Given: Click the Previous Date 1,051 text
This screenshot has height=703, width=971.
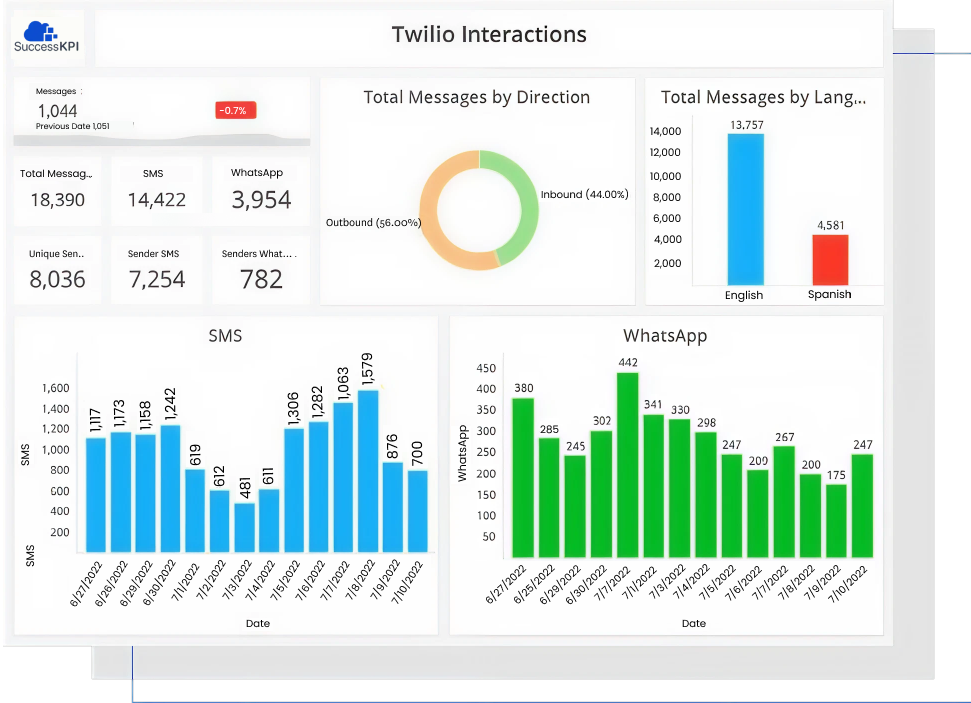Looking at the screenshot, I should (x=72, y=126).
